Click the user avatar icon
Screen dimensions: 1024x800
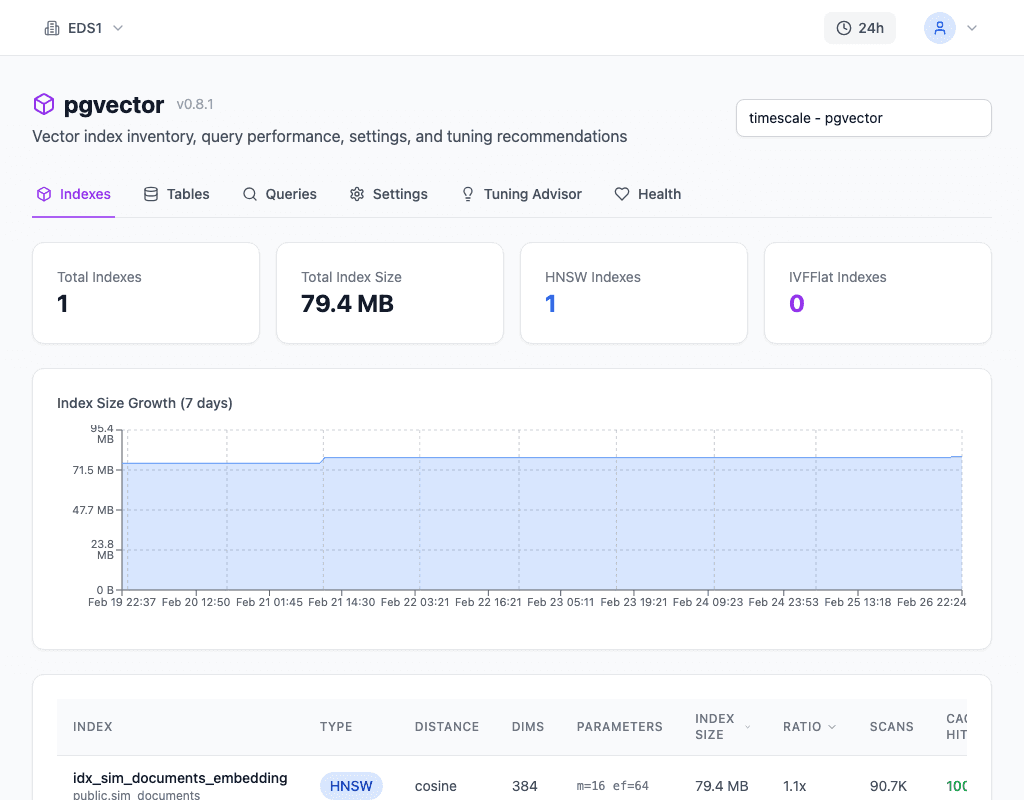point(939,28)
